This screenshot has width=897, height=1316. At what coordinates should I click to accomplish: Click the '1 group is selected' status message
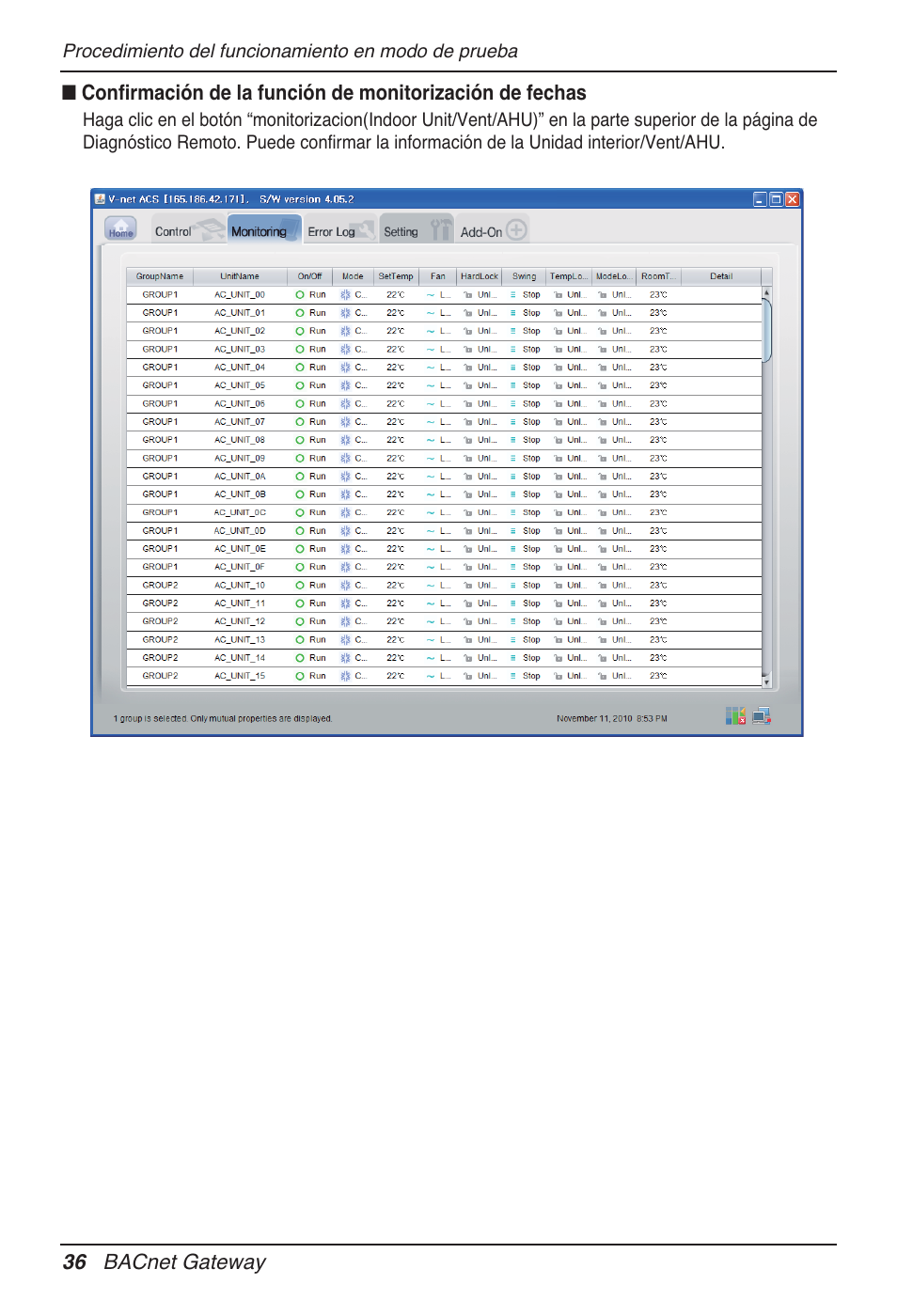pos(223,719)
